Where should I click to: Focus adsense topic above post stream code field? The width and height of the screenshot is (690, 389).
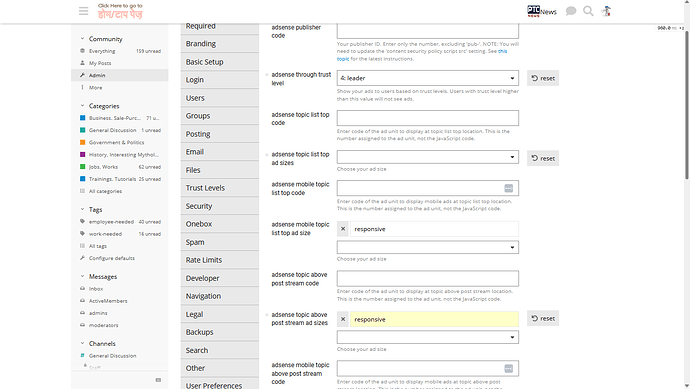pyautogui.click(x=428, y=279)
